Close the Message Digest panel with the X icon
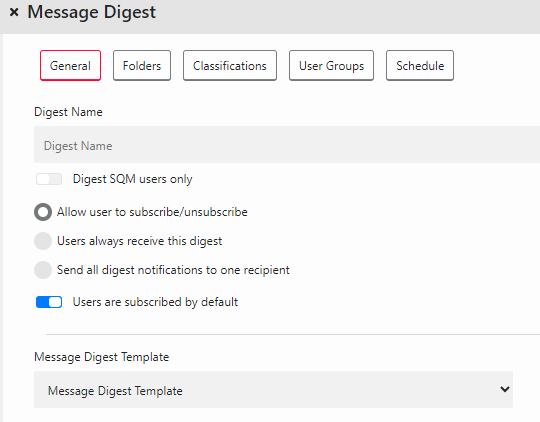This screenshot has width=540, height=422. 14,12
